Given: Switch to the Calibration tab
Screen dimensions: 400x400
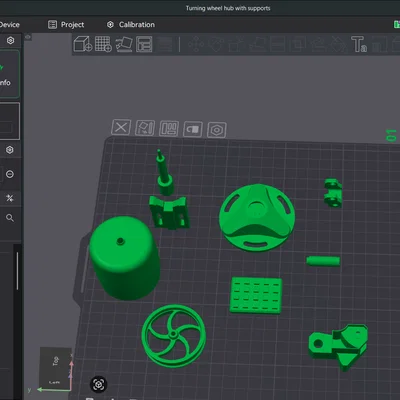Looking at the screenshot, I should 130,25.
